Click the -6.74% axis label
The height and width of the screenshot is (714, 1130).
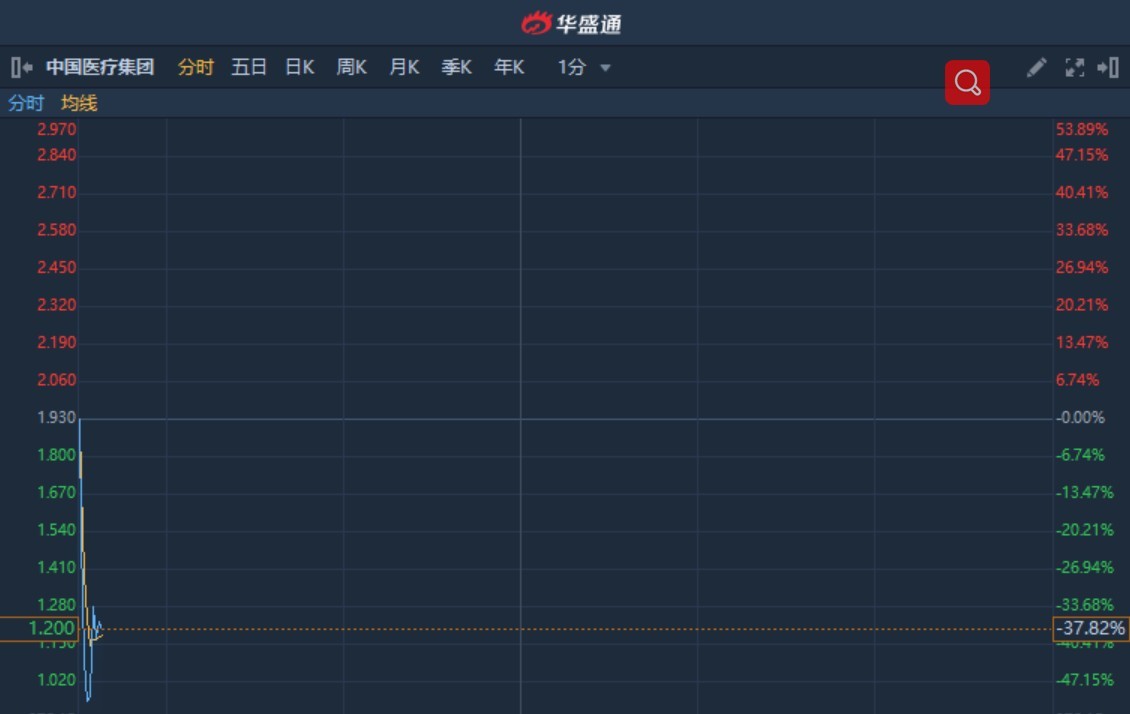pos(1080,455)
